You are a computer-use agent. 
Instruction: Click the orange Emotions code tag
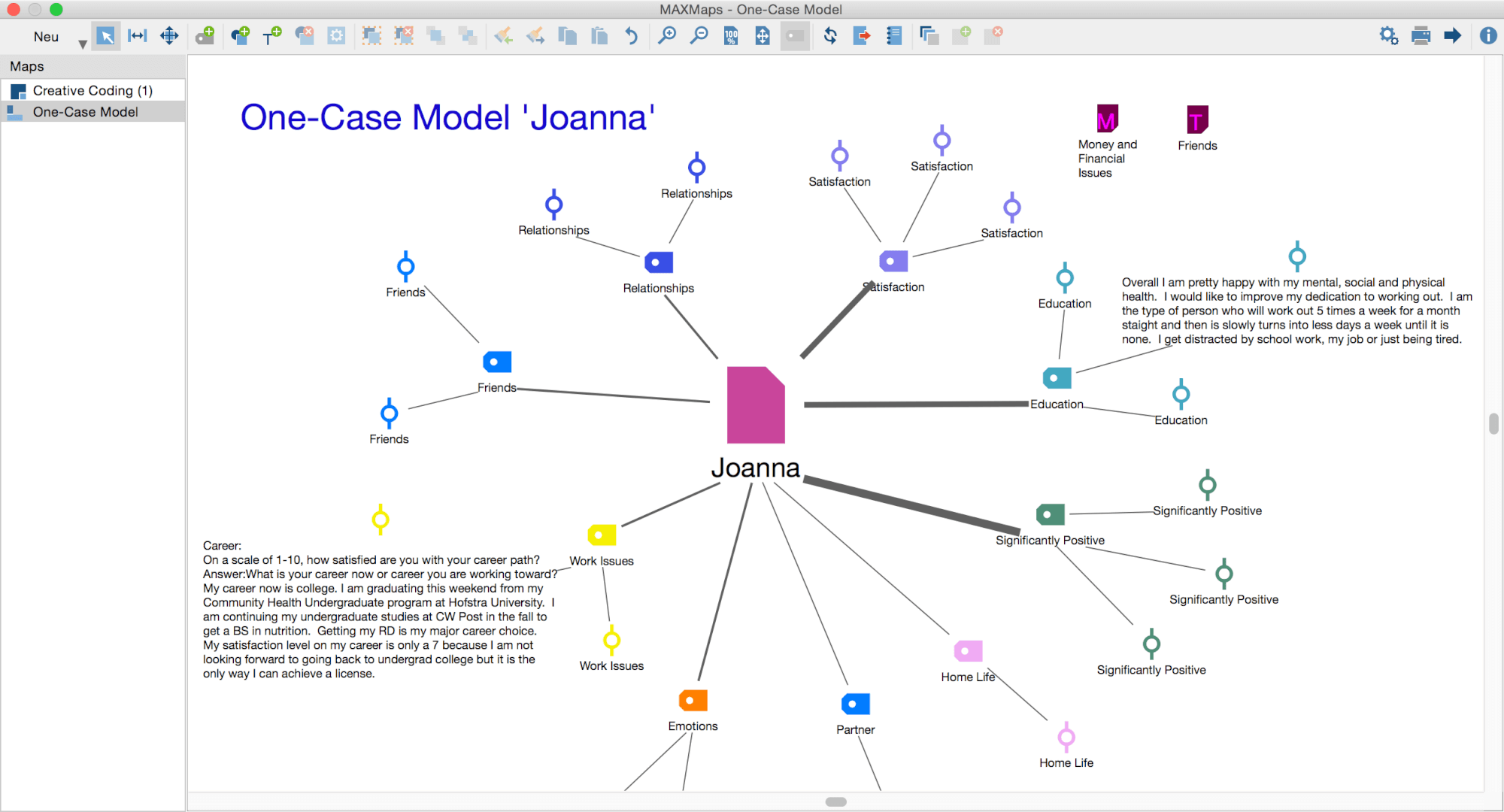(693, 700)
